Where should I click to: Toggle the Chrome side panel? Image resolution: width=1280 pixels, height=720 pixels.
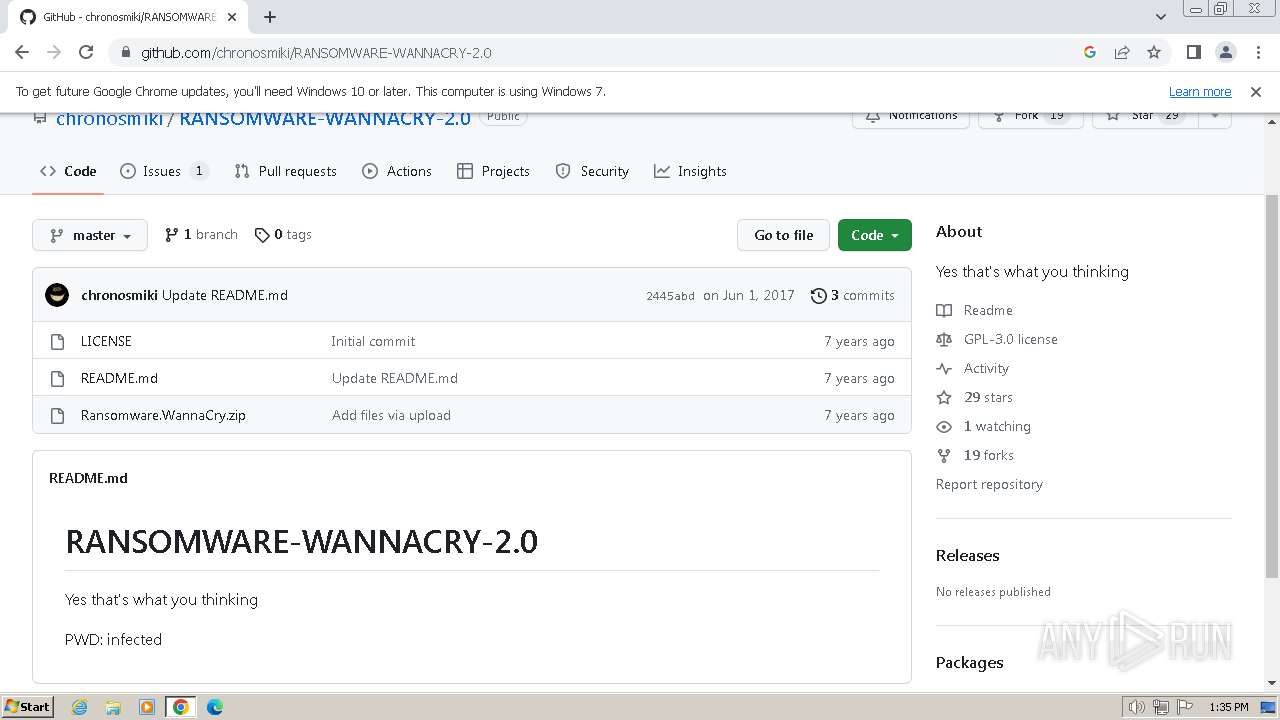[x=1193, y=52]
